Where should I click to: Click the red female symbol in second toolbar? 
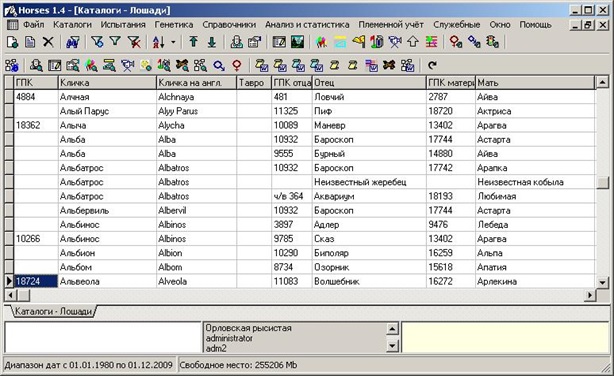(237, 65)
